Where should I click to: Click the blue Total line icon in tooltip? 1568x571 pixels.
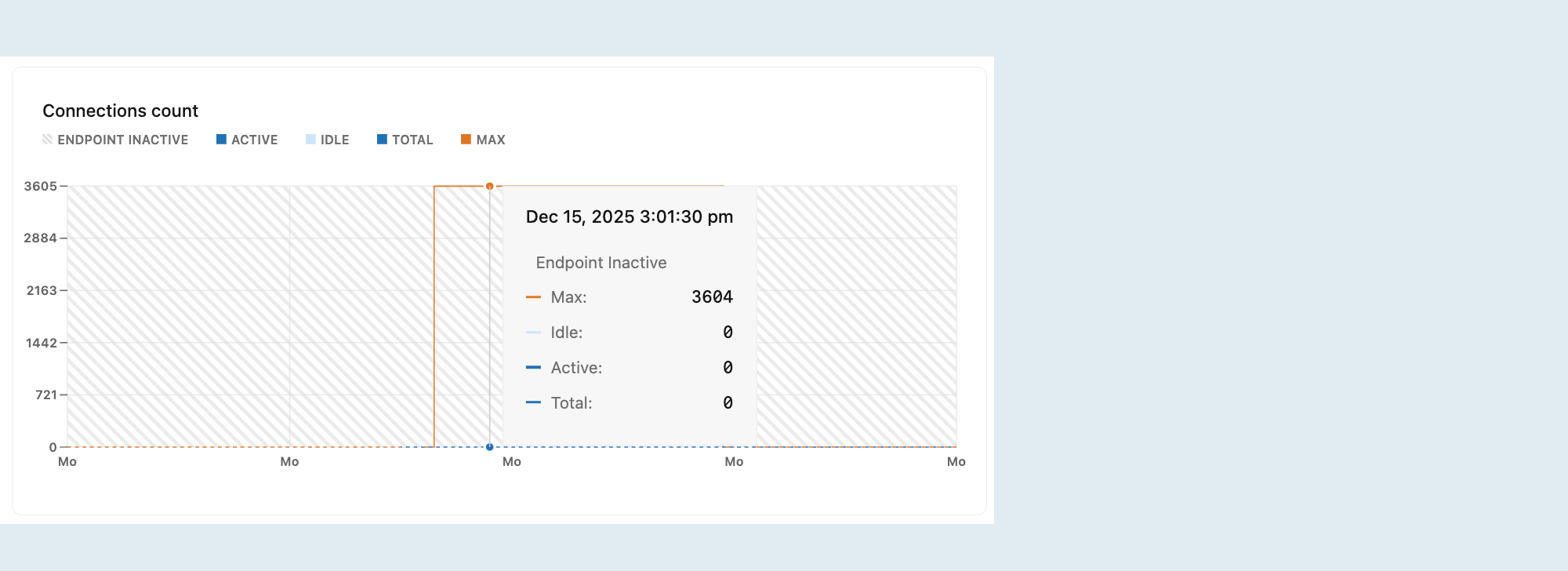pos(534,402)
